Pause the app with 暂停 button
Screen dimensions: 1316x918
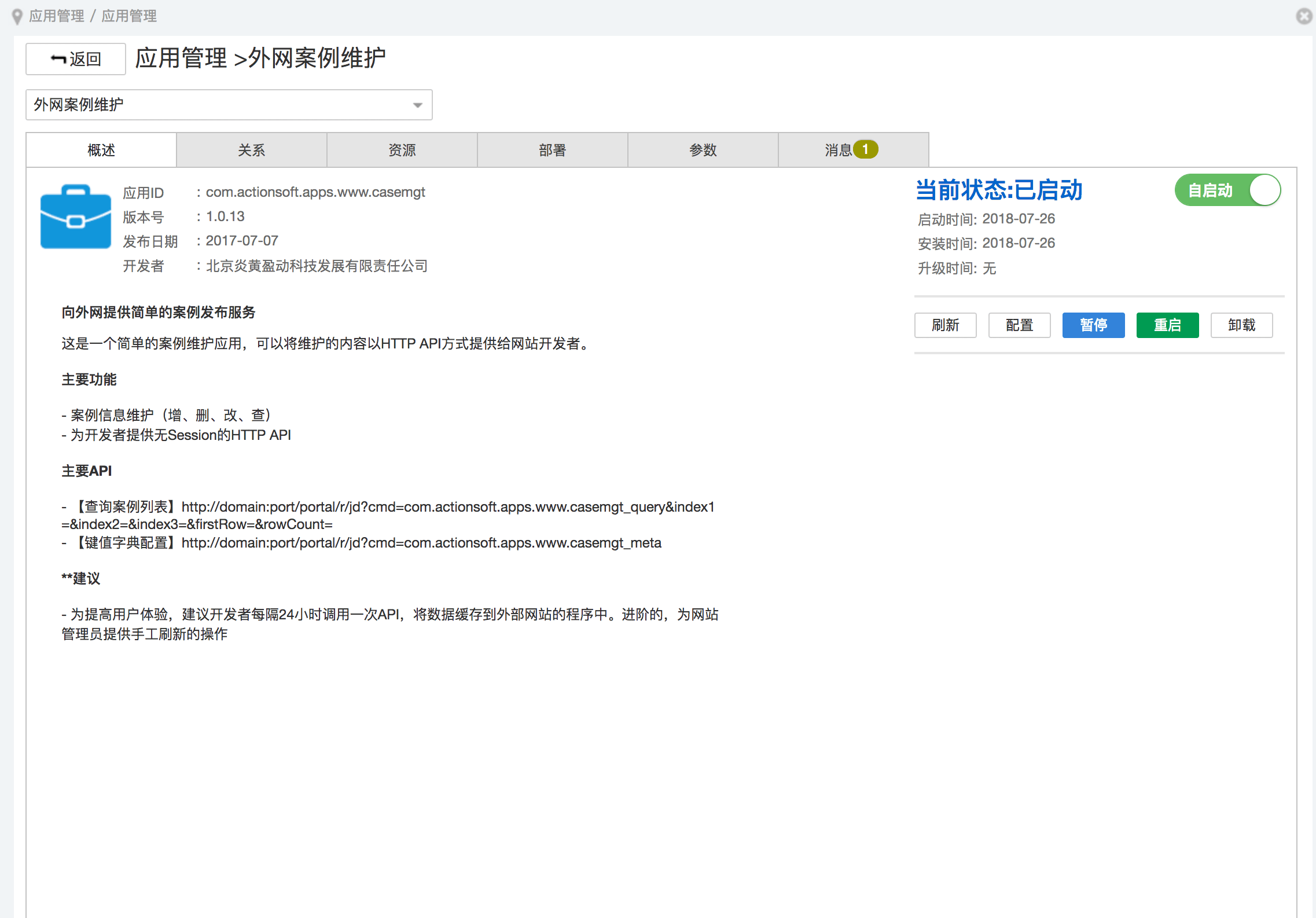1094,325
